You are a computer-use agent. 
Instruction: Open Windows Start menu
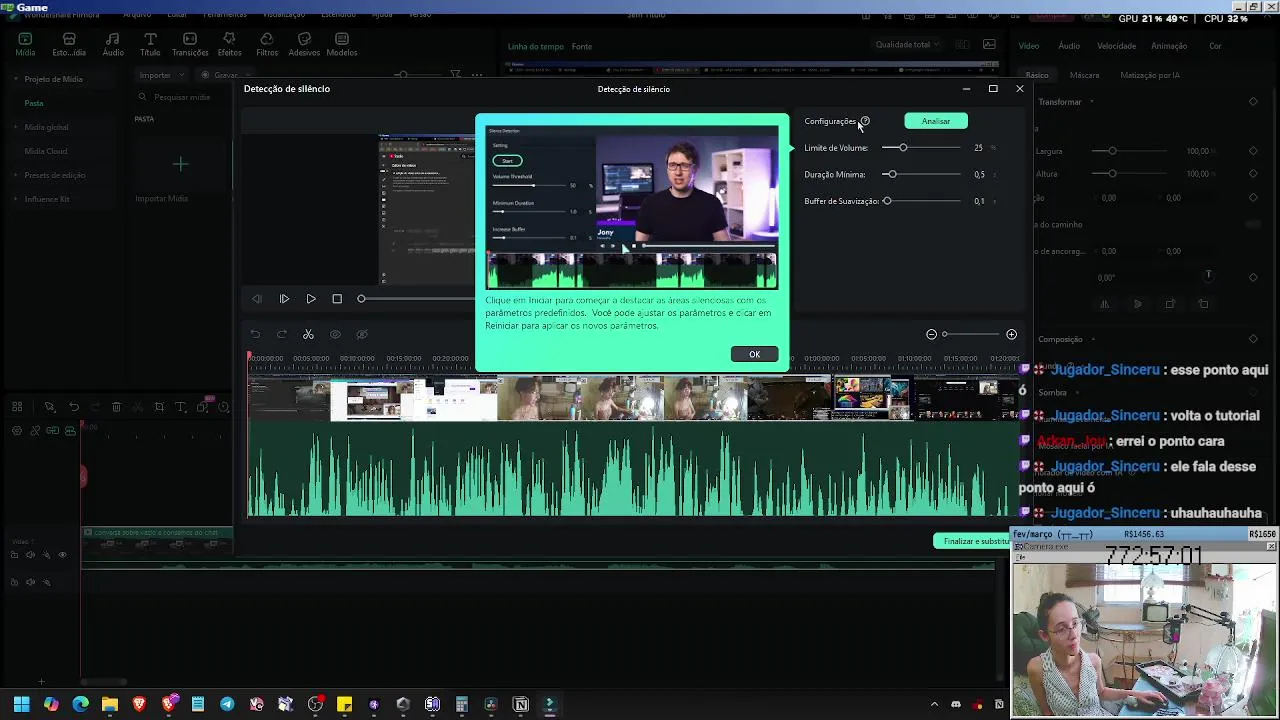(21, 704)
